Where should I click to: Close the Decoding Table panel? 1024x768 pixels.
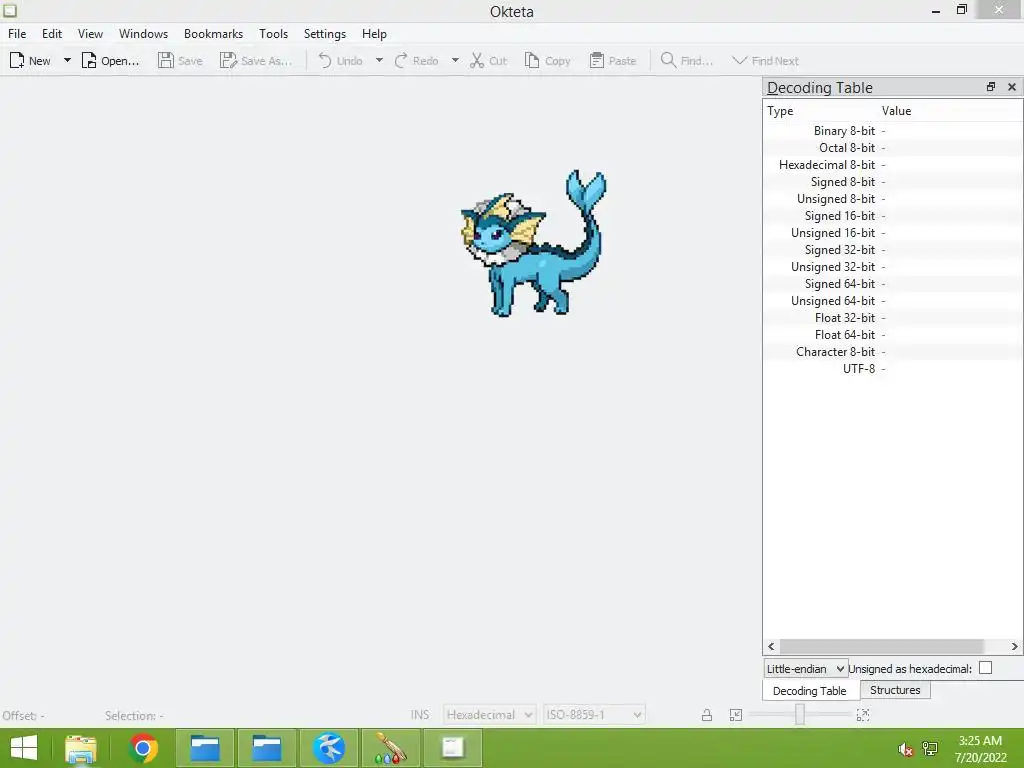click(1012, 87)
